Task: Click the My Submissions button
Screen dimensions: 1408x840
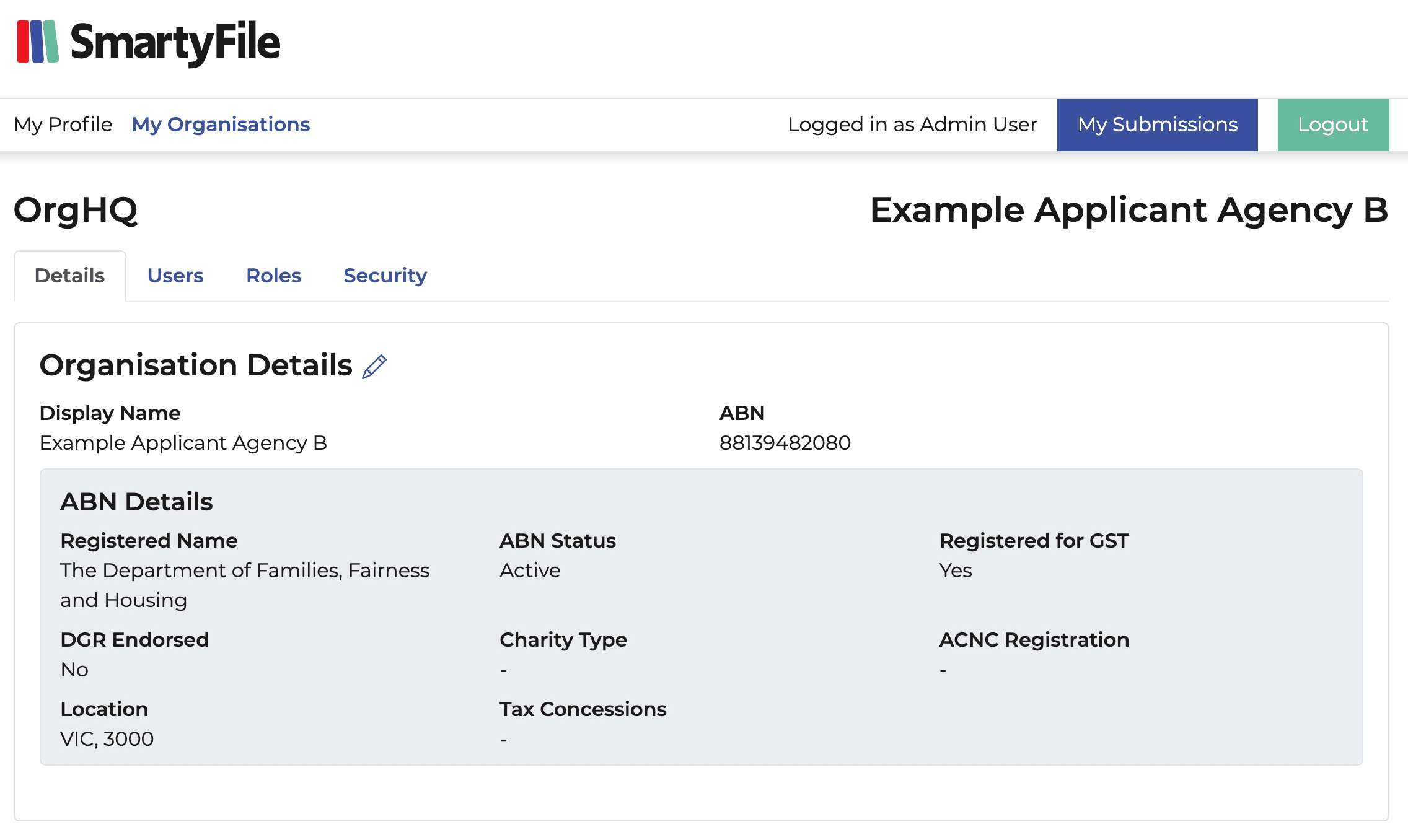Action: 1158,125
